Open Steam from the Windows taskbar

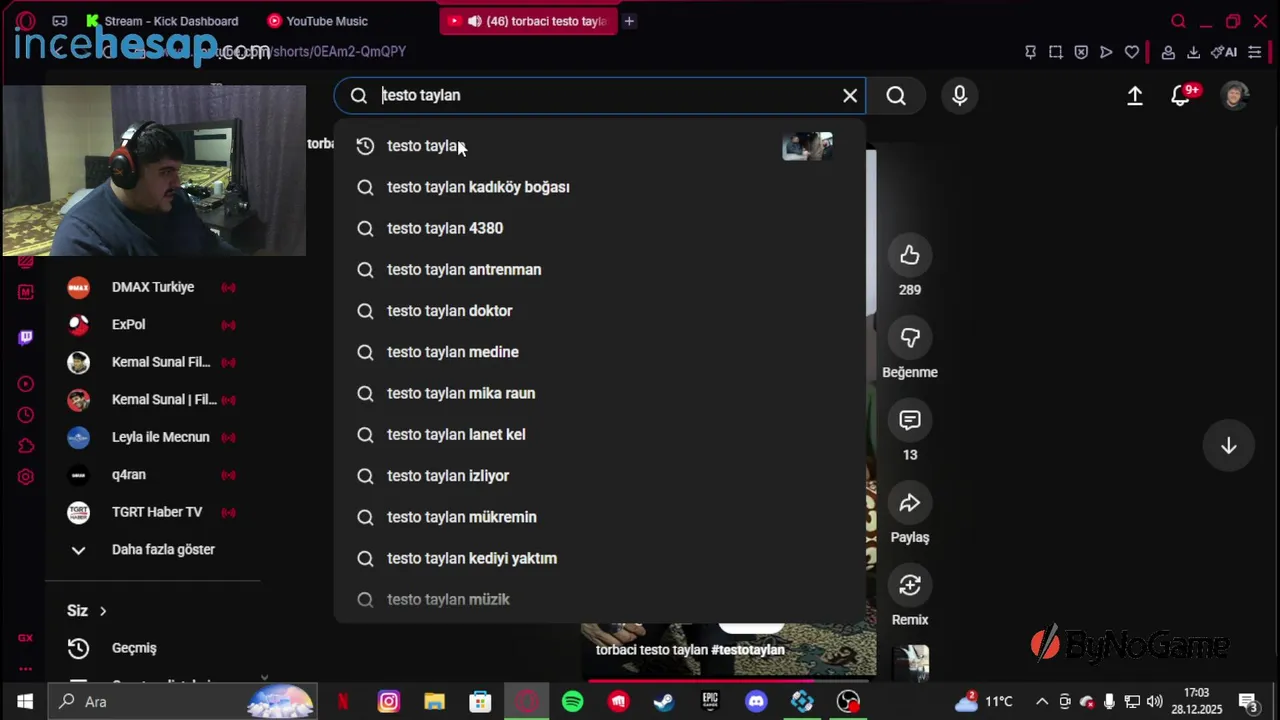665,702
